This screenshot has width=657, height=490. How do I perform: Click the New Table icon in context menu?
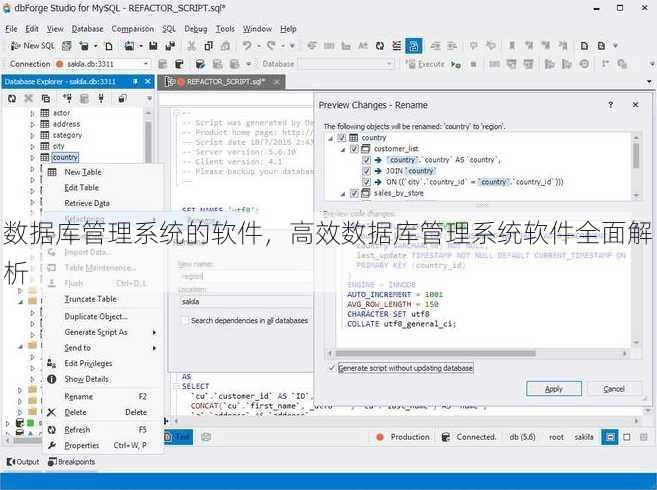coord(52,172)
